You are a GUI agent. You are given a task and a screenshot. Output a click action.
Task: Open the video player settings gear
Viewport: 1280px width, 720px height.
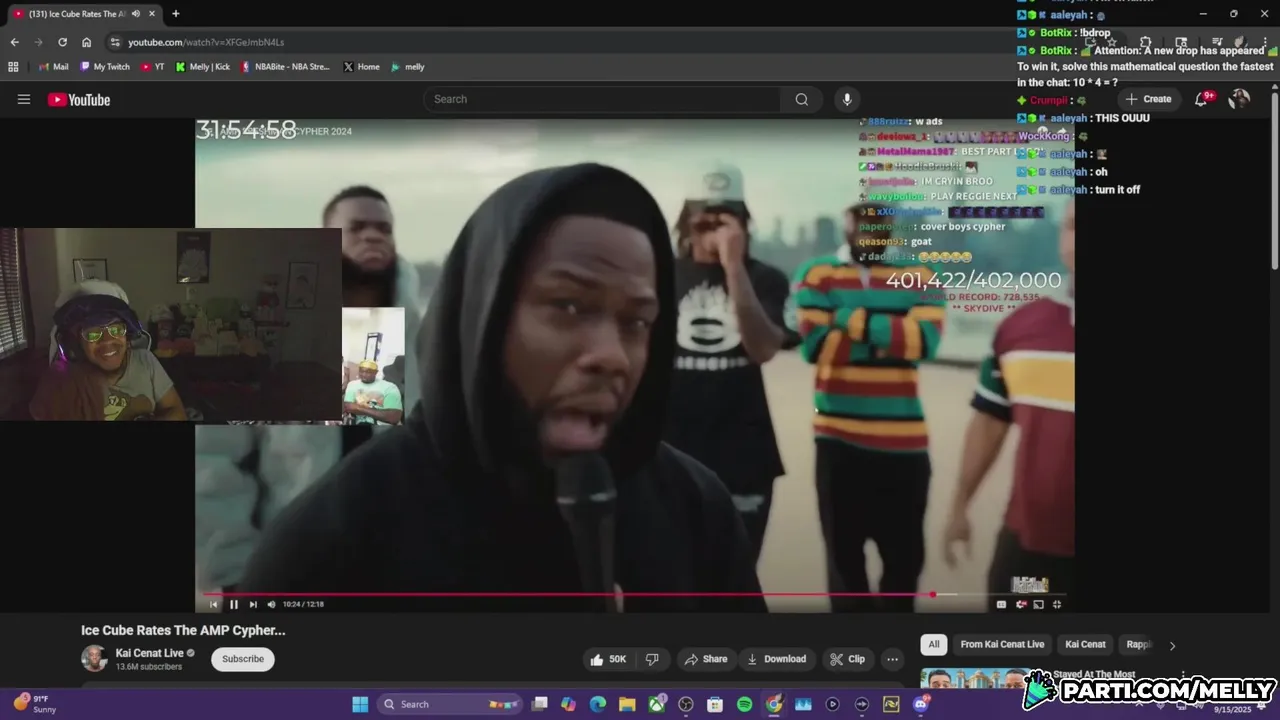pyautogui.click(x=1020, y=604)
